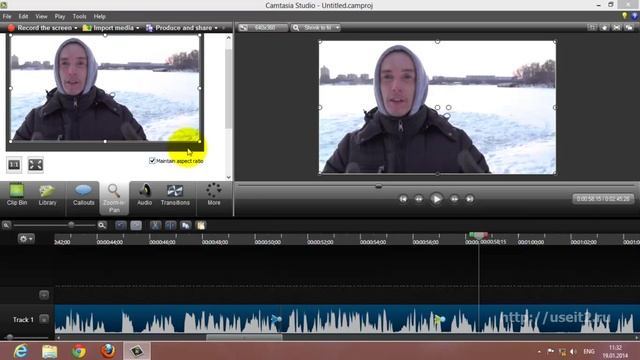The image size is (640, 360).
Task: Expand the Shrink to fit zoom dropdown
Action: point(338,28)
